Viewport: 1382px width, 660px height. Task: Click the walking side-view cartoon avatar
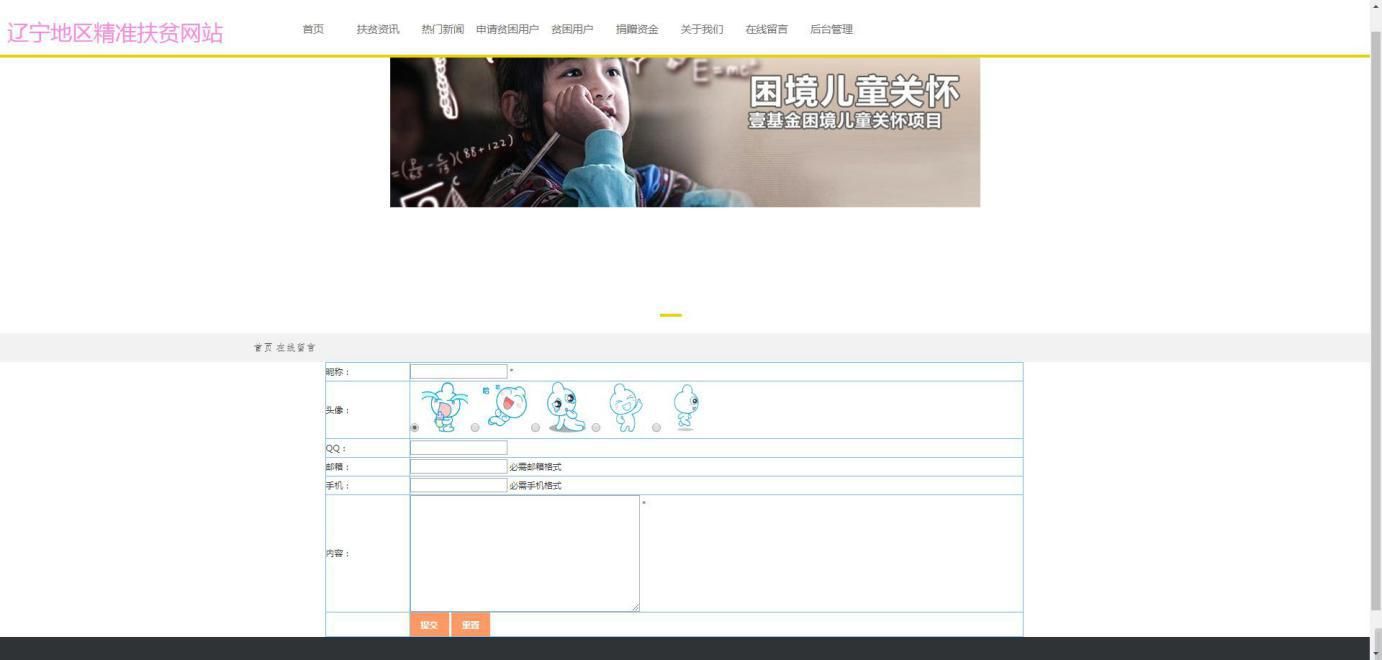click(686, 407)
